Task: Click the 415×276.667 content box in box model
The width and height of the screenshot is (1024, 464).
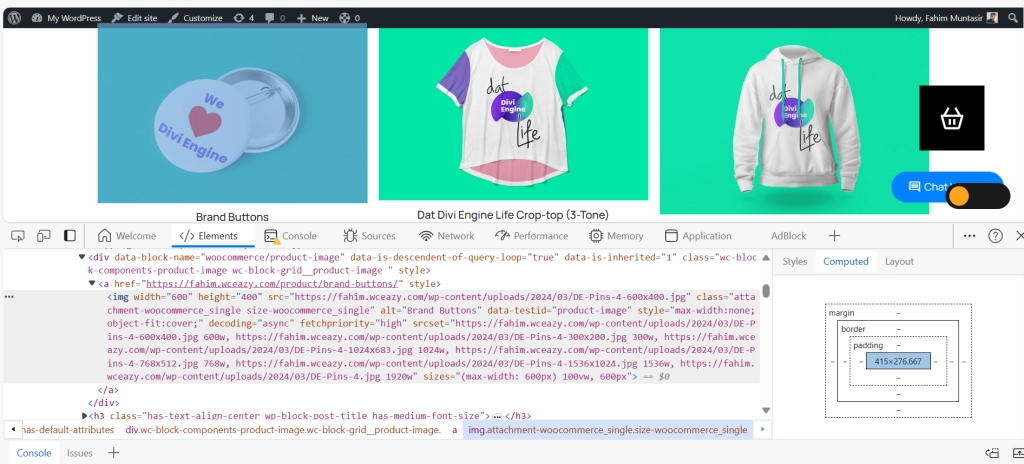Action: pyautogui.click(x=898, y=361)
